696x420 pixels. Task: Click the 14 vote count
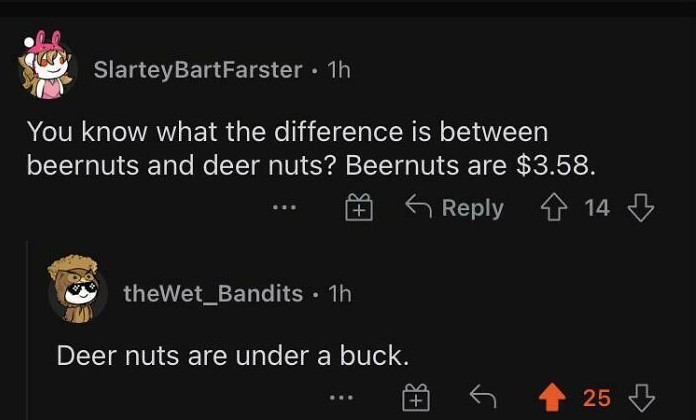[597, 208]
